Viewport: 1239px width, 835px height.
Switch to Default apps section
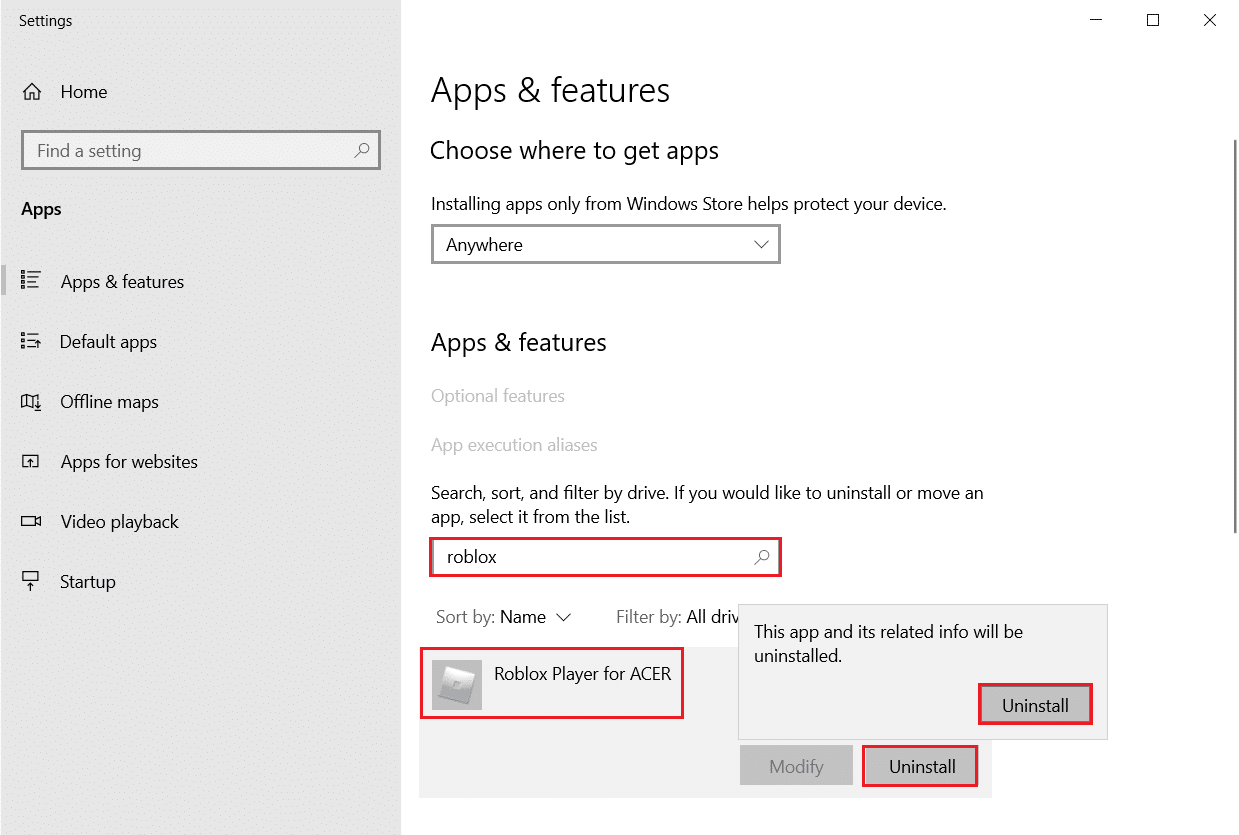pos(108,341)
